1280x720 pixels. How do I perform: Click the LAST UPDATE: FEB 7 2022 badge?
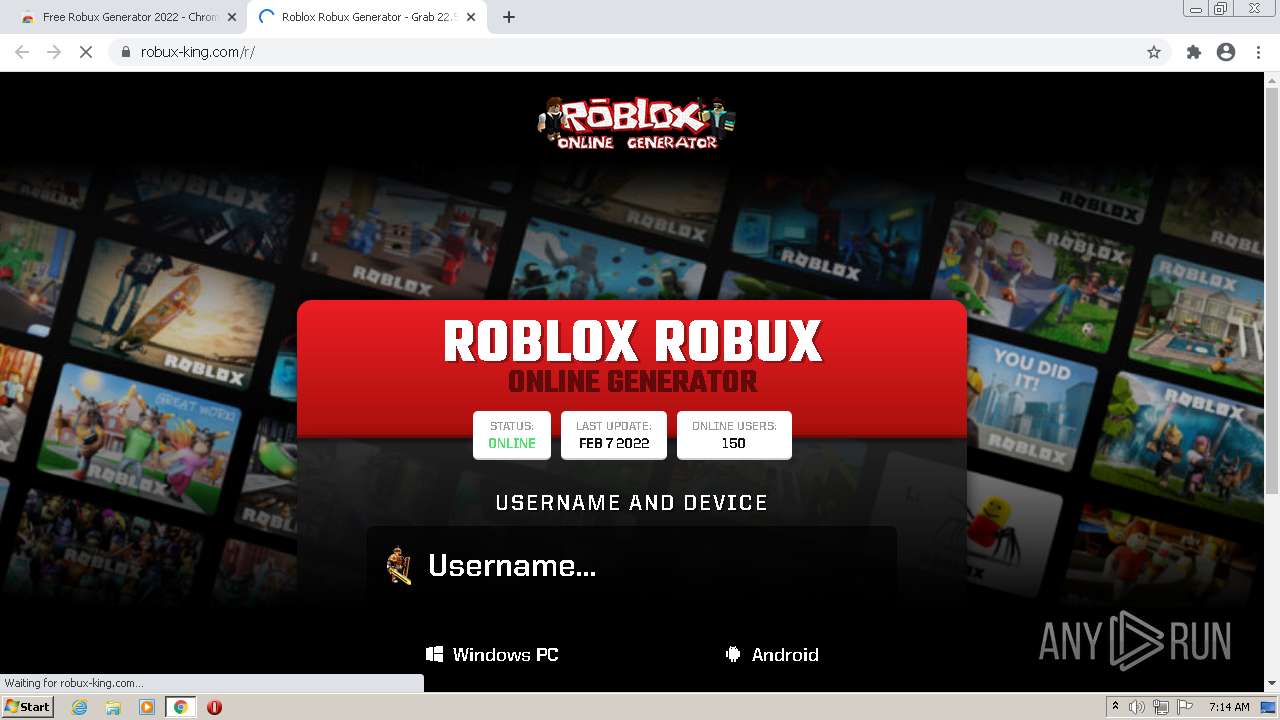(x=614, y=435)
